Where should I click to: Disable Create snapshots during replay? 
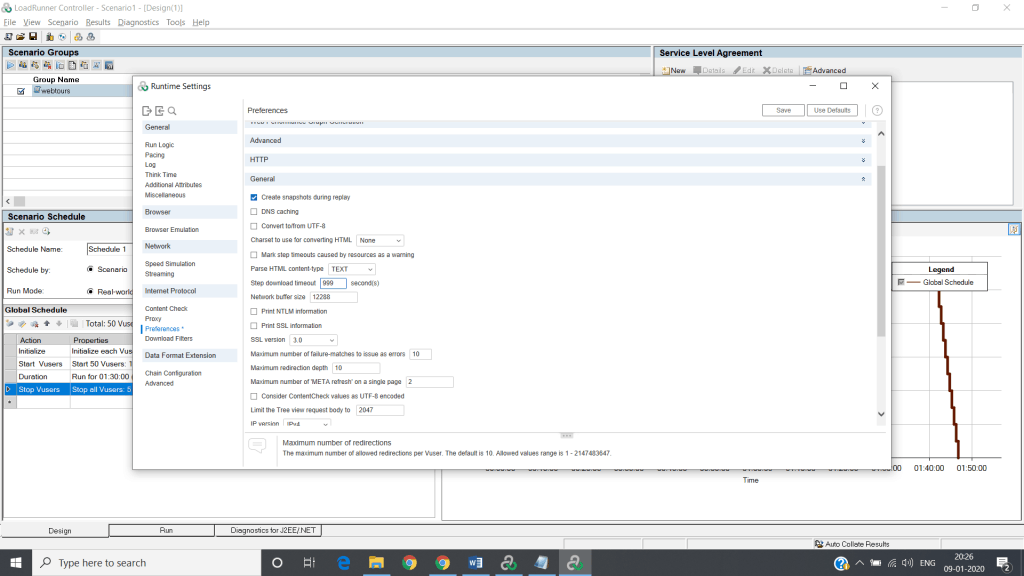tap(254, 197)
